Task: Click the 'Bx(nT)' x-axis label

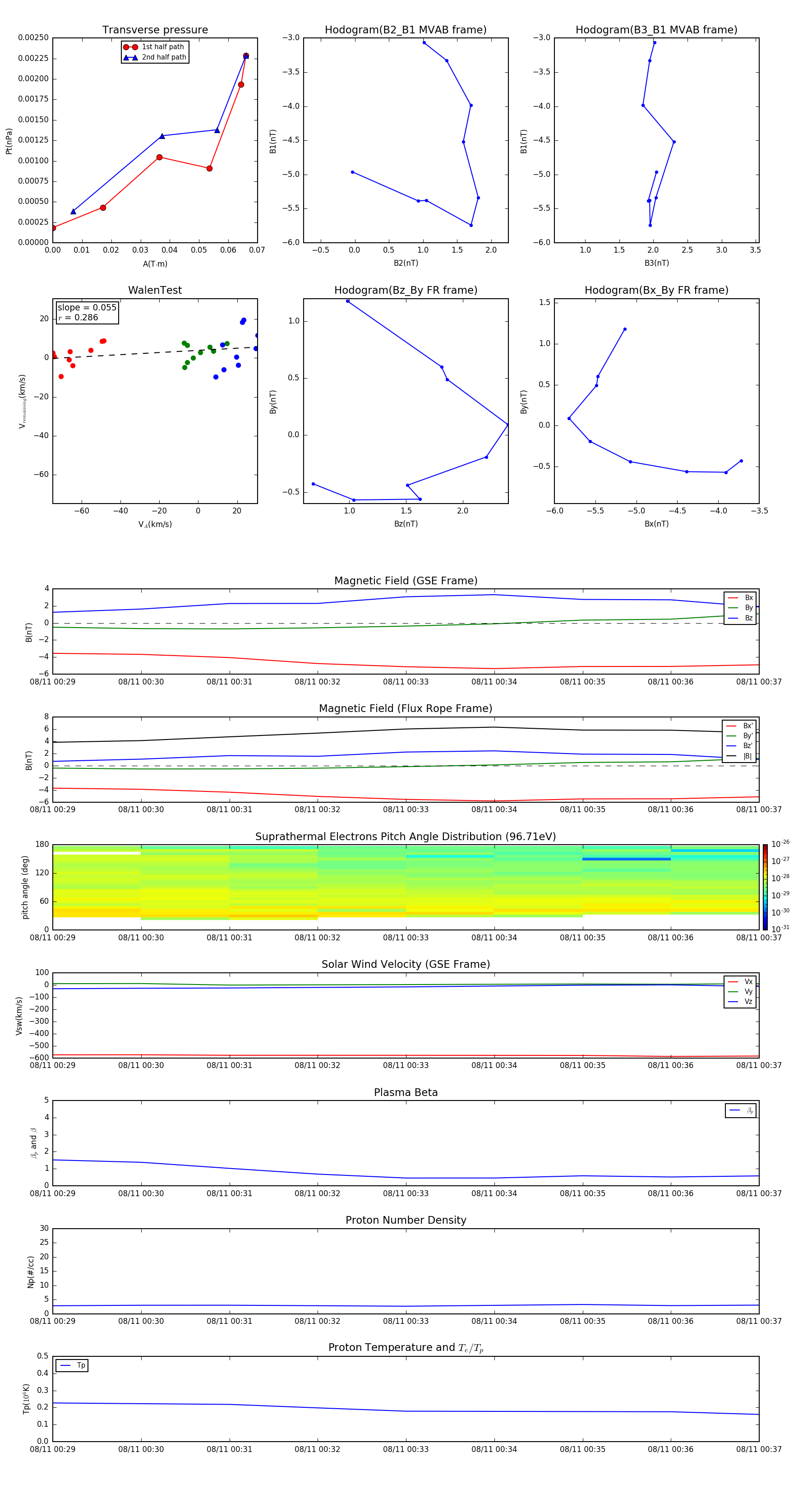Action: point(656,524)
